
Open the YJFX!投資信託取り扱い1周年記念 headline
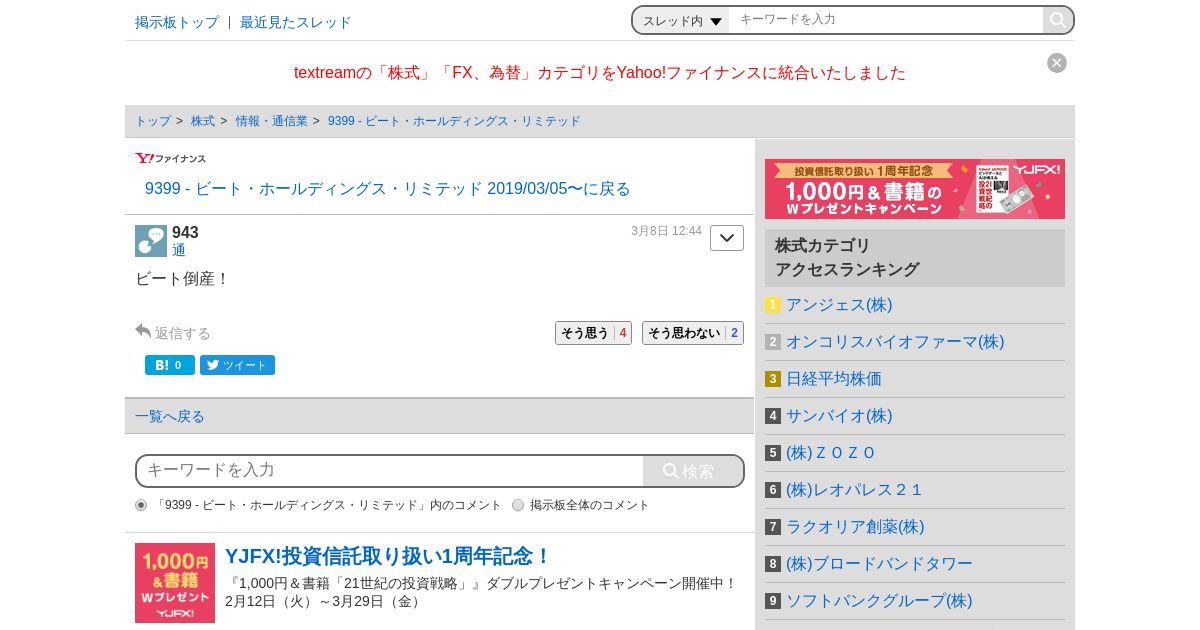coord(388,556)
